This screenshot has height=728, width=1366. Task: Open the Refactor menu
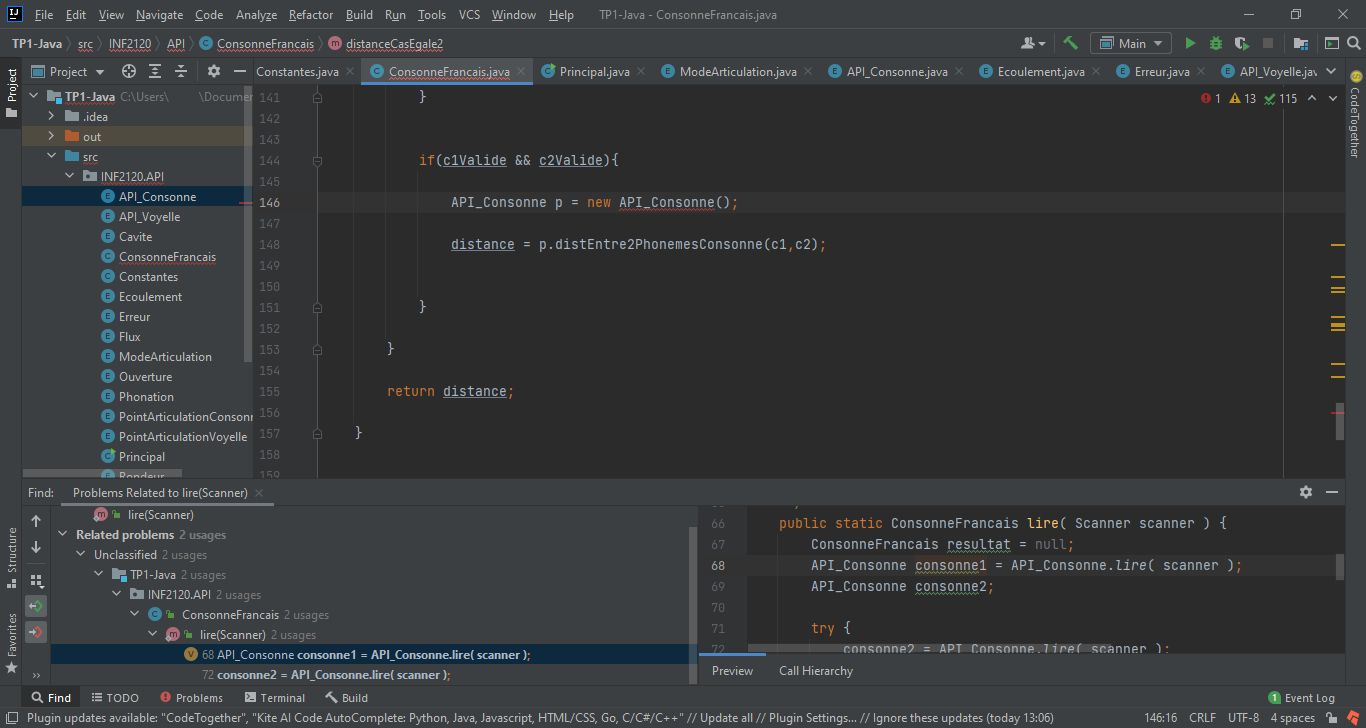tap(310, 15)
